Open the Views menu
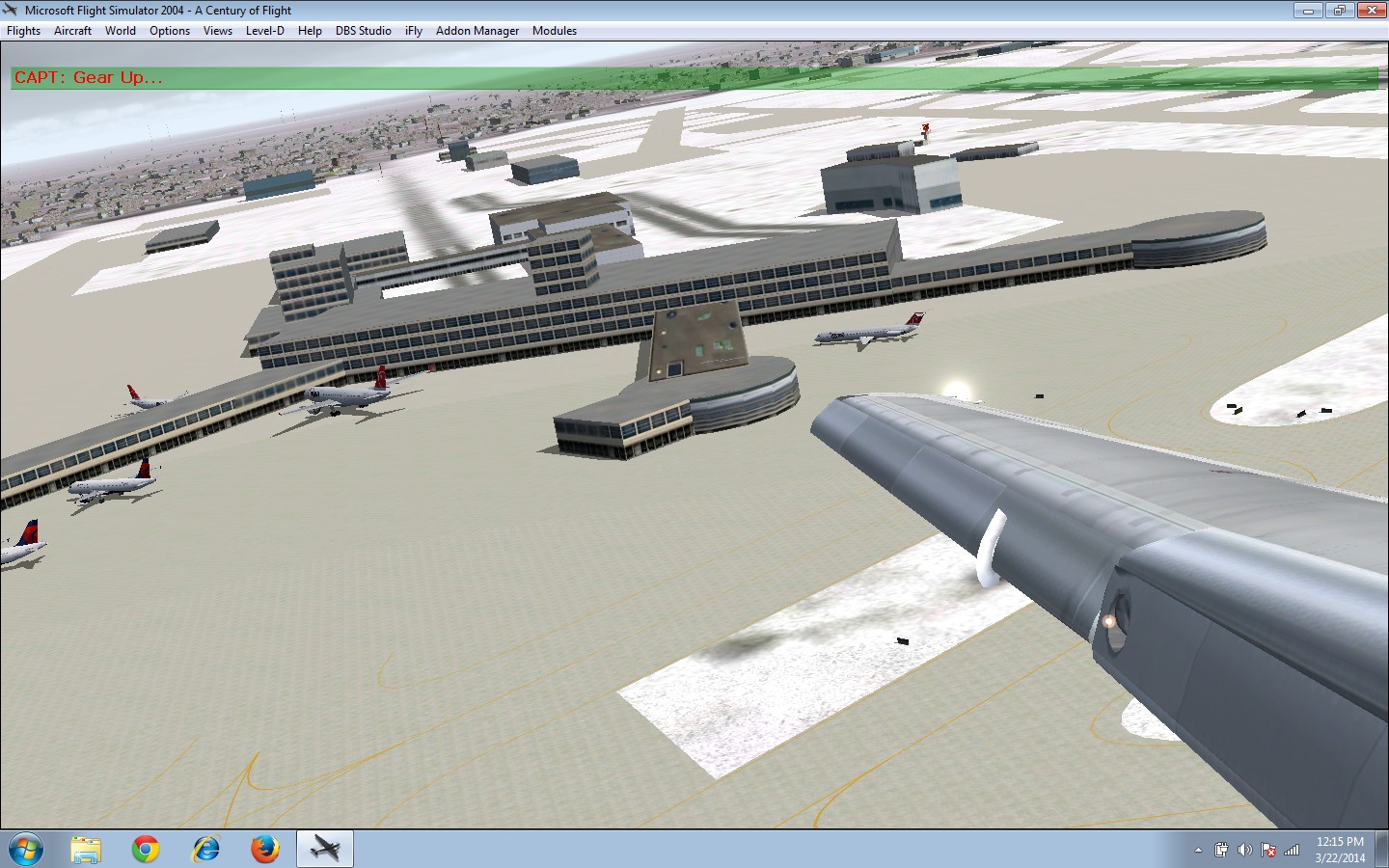The width and height of the screenshot is (1389, 868). [218, 31]
